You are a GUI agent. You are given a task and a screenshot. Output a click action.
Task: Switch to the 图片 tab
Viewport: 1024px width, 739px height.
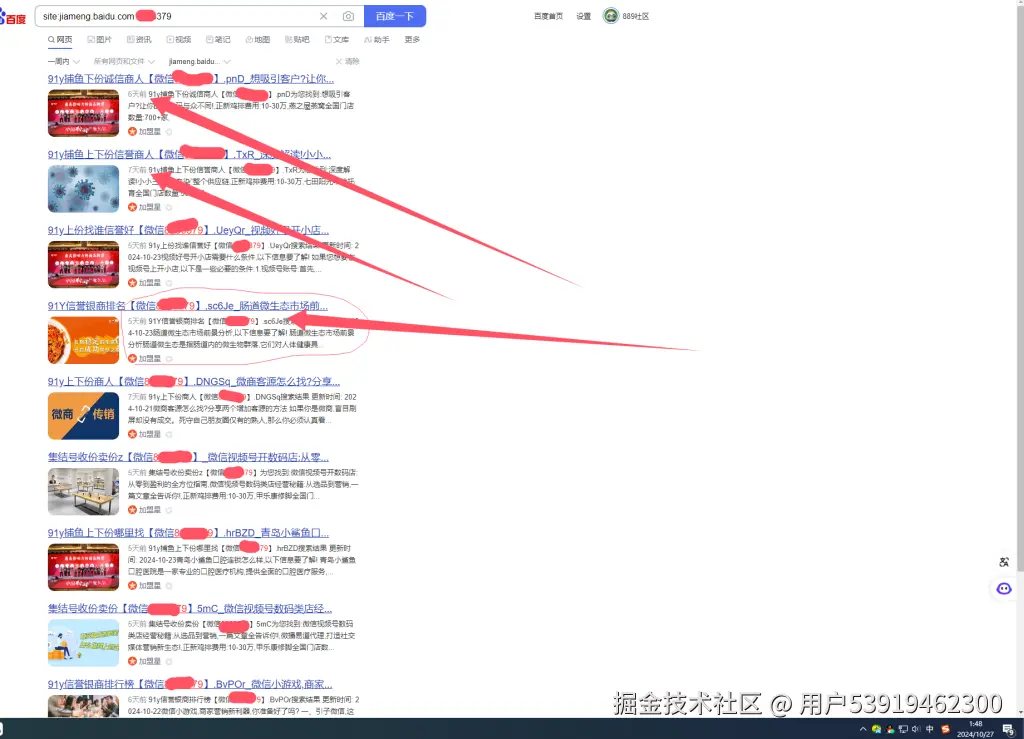(x=99, y=40)
